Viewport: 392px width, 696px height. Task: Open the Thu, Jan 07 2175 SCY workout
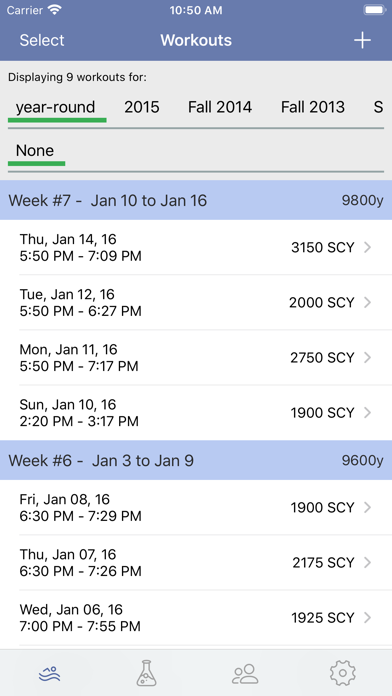[x=196, y=562]
